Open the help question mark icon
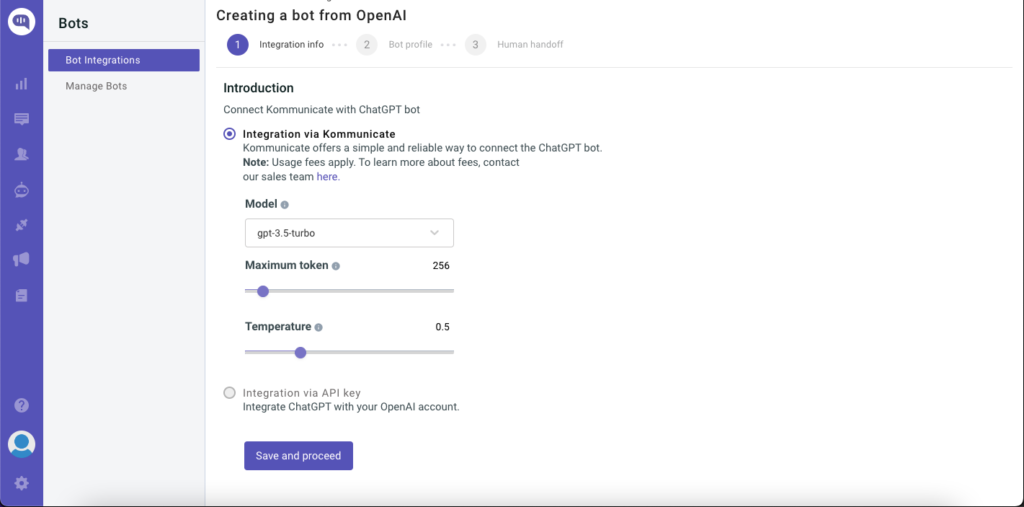 22,405
